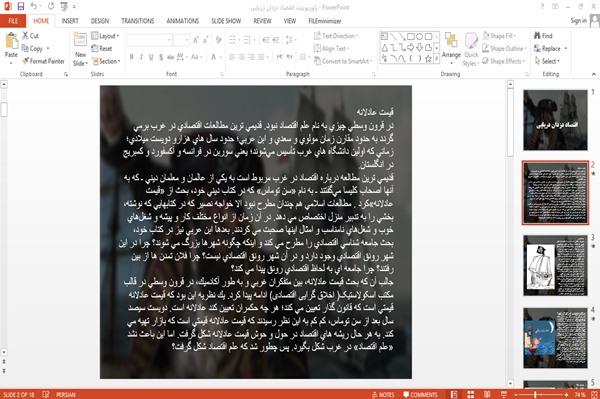Click the Paste clipboard icon
Image resolution: width=600 pixels, height=399 pixels.
pos(11,41)
